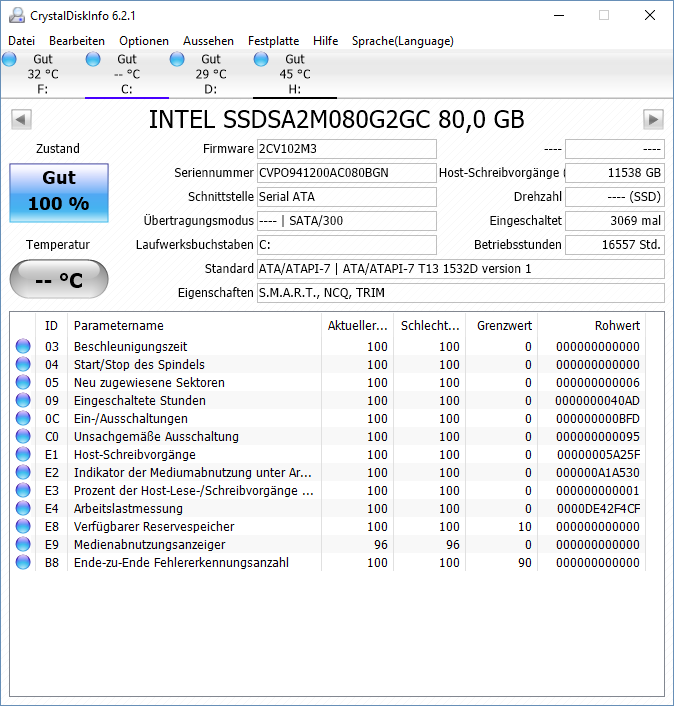Open the Festplatte menu
The image size is (674, 706).
(x=273, y=41)
